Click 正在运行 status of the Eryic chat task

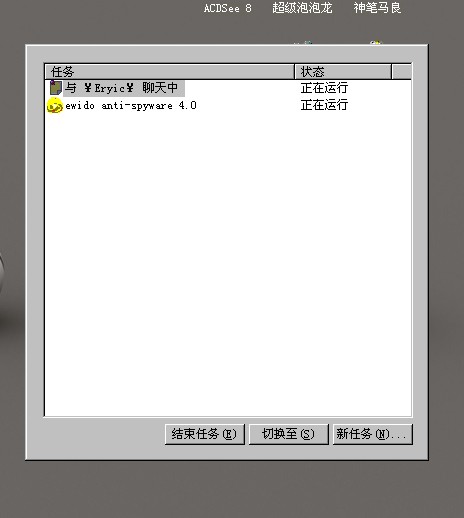tap(324, 88)
